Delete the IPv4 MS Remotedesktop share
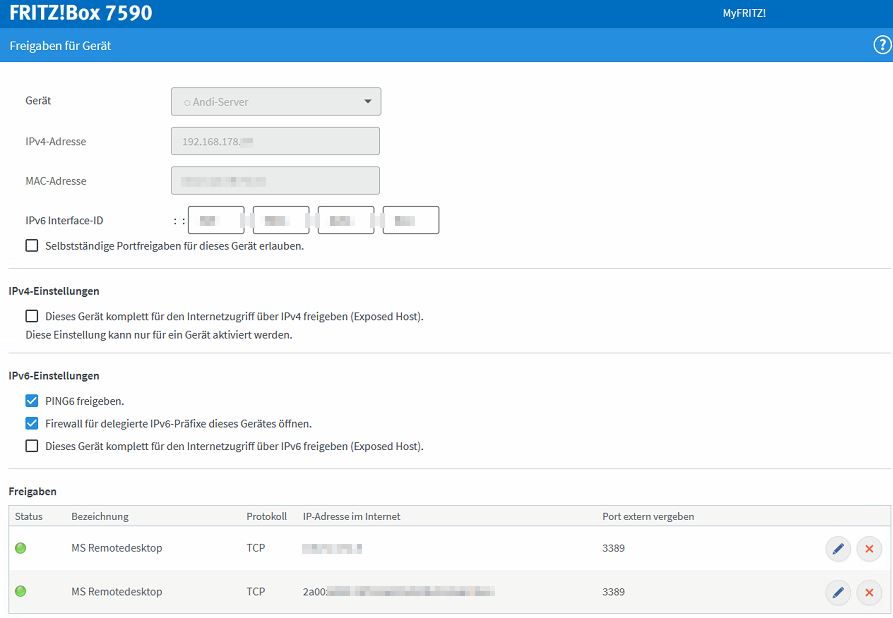Screen dimensions: 893x618 pos(869,549)
